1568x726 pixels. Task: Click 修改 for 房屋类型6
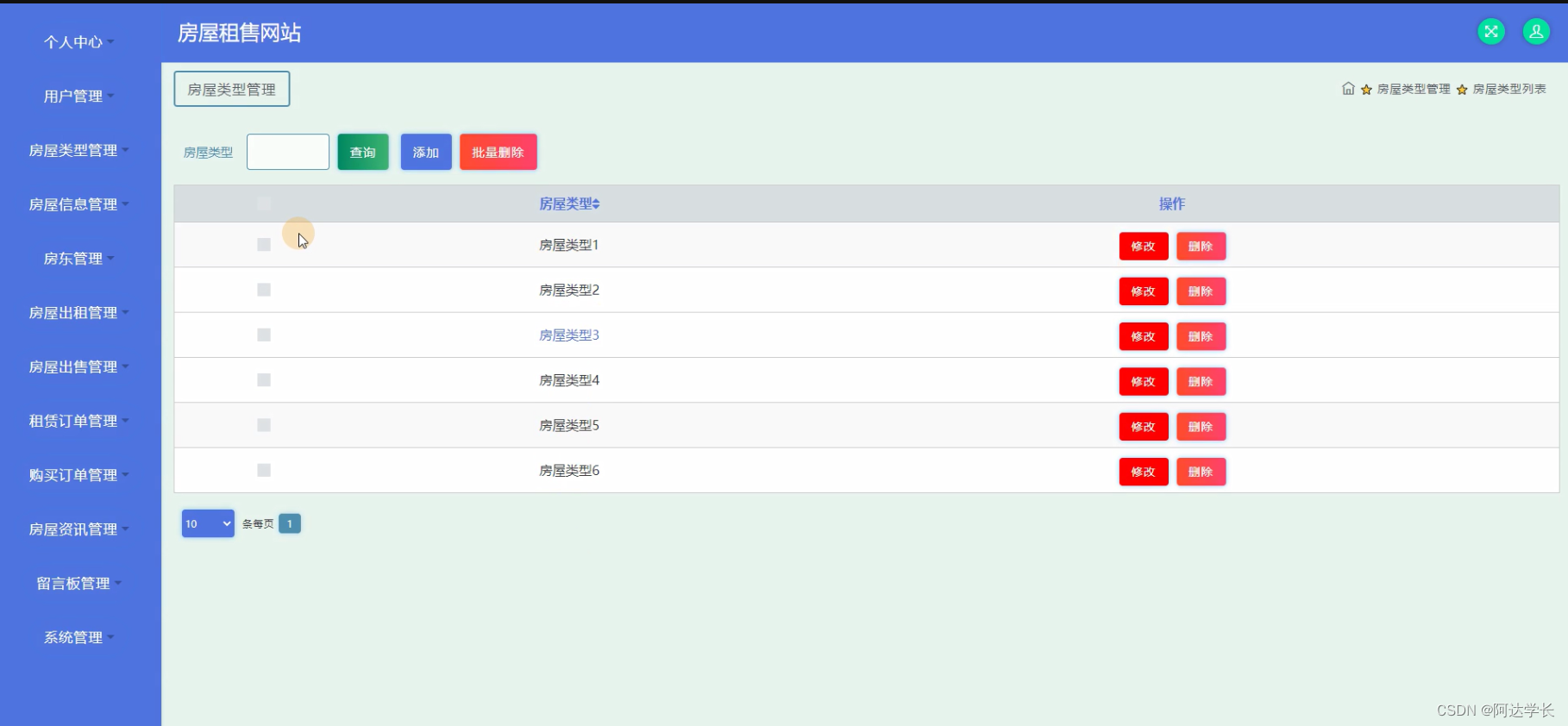(1144, 472)
